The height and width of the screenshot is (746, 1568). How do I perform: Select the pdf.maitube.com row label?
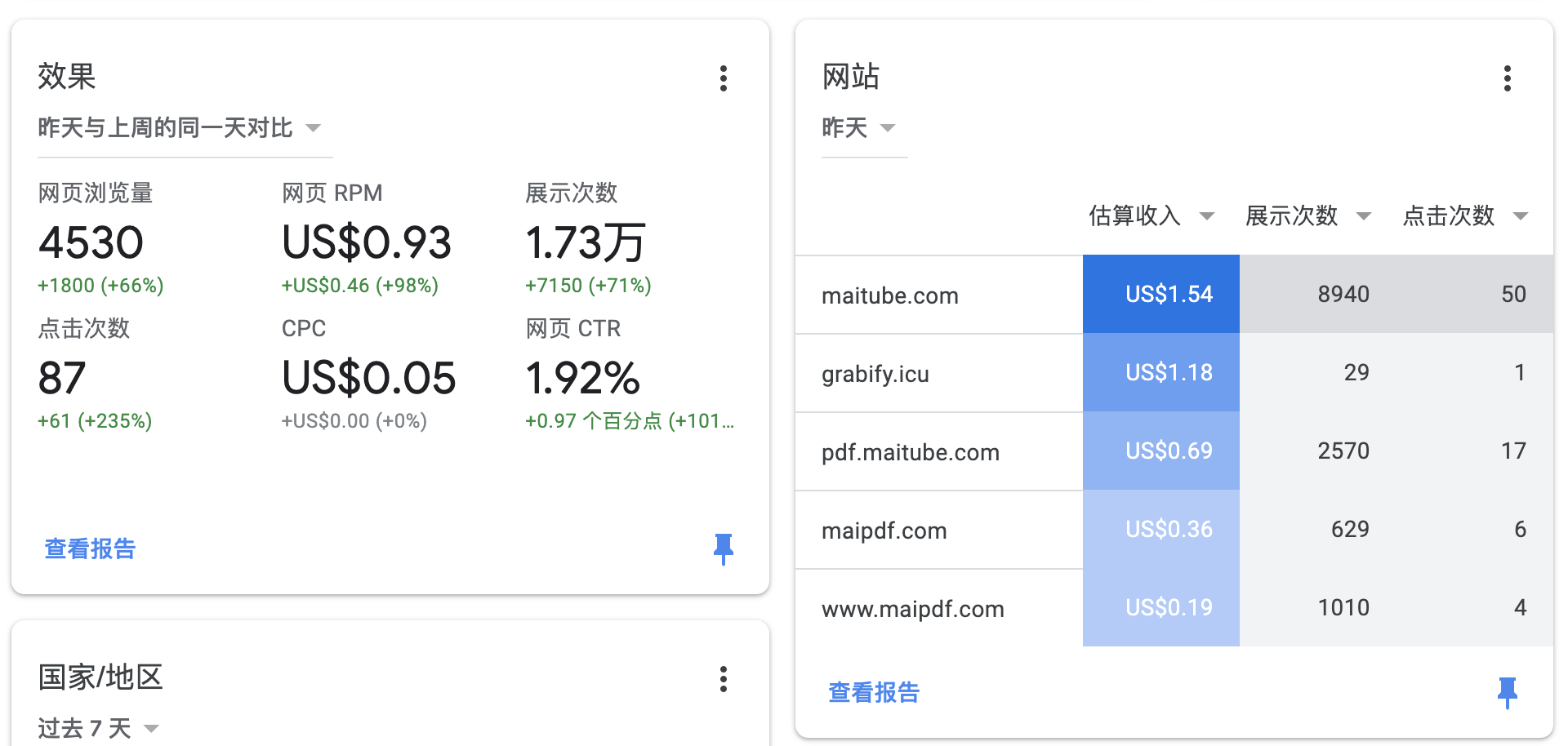tap(910, 452)
